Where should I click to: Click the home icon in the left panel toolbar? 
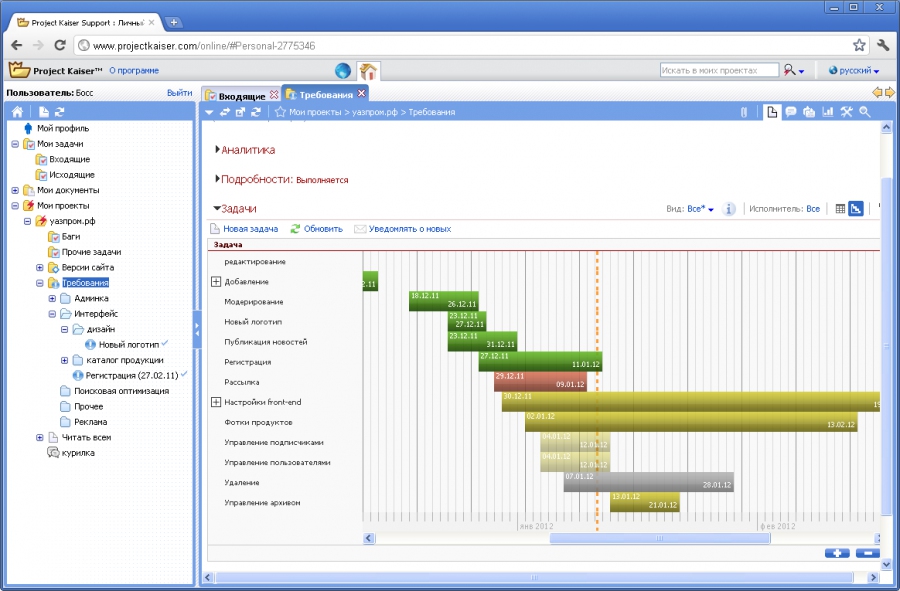coord(18,112)
